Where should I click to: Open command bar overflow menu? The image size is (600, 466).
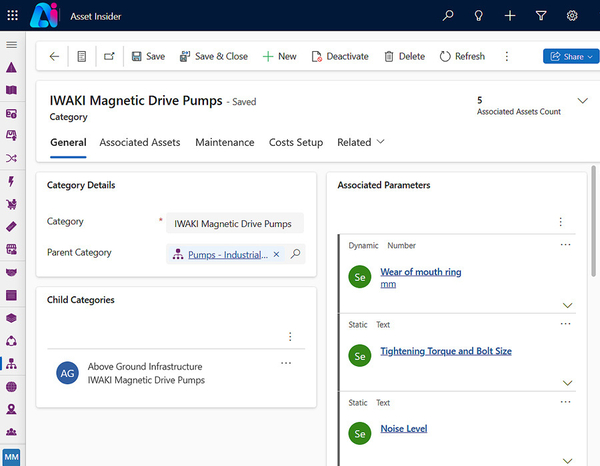click(507, 57)
